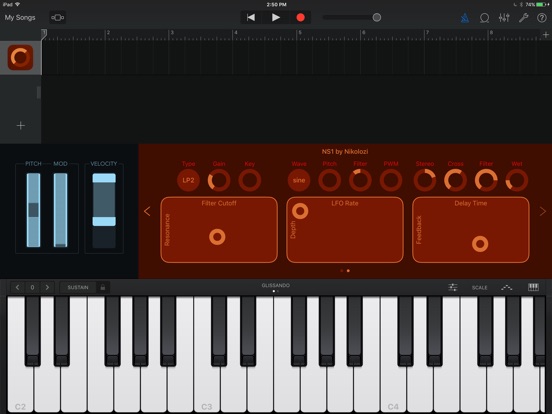552x414 pixels.
Task: Click the LFO Pitch knob
Action: click(330, 180)
